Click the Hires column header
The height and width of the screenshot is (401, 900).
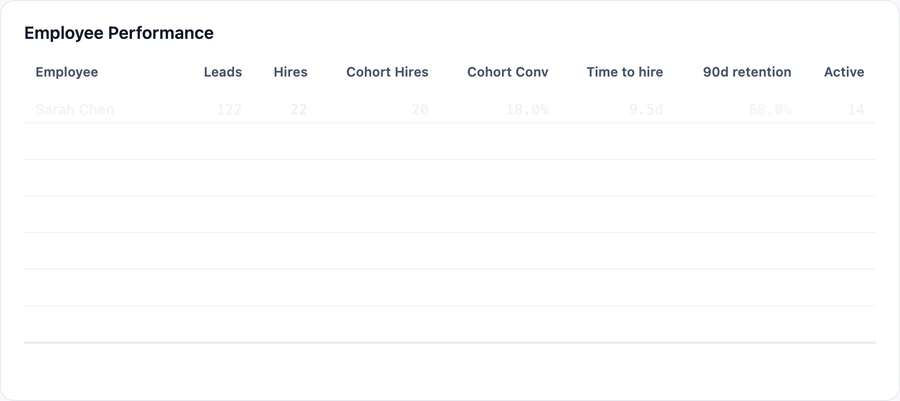click(x=290, y=72)
